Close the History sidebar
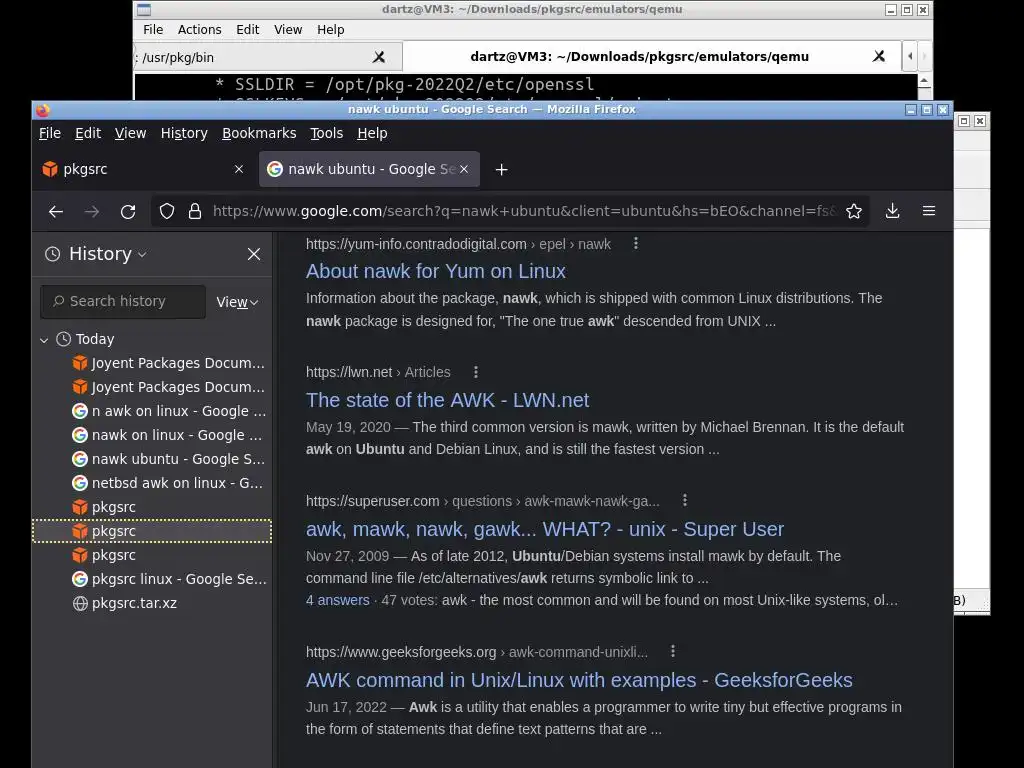The height and width of the screenshot is (768, 1024). (254, 254)
